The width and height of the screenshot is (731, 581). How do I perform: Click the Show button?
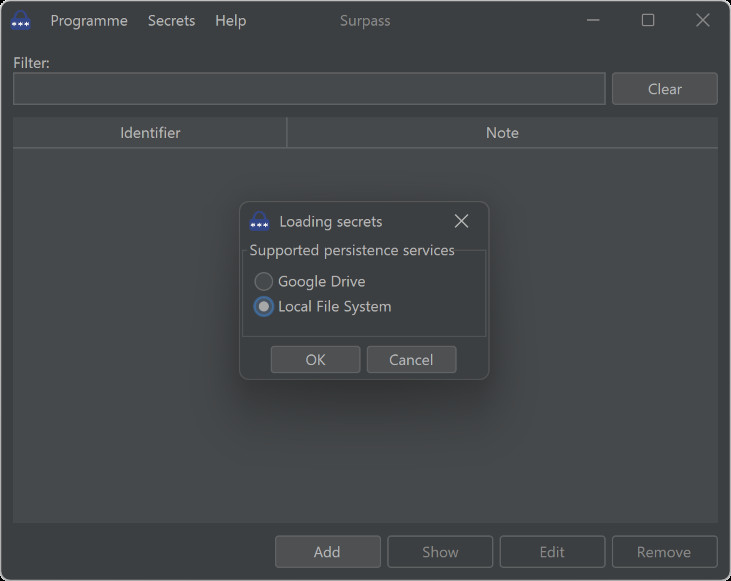[x=440, y=552]
